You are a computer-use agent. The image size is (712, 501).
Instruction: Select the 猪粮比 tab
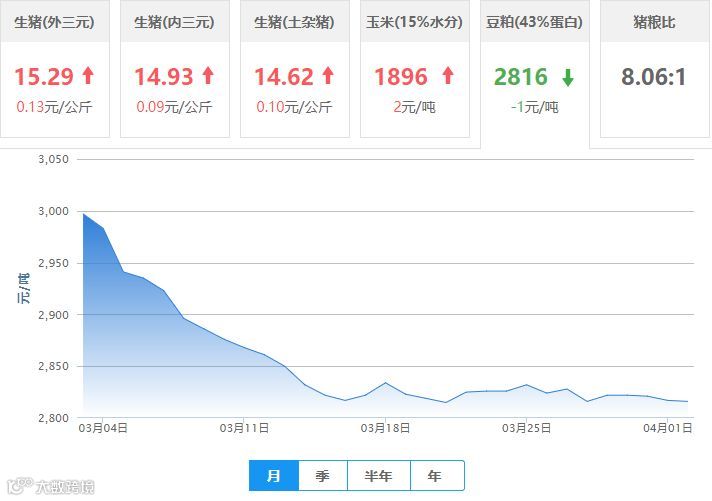click(x=654, y=68)
